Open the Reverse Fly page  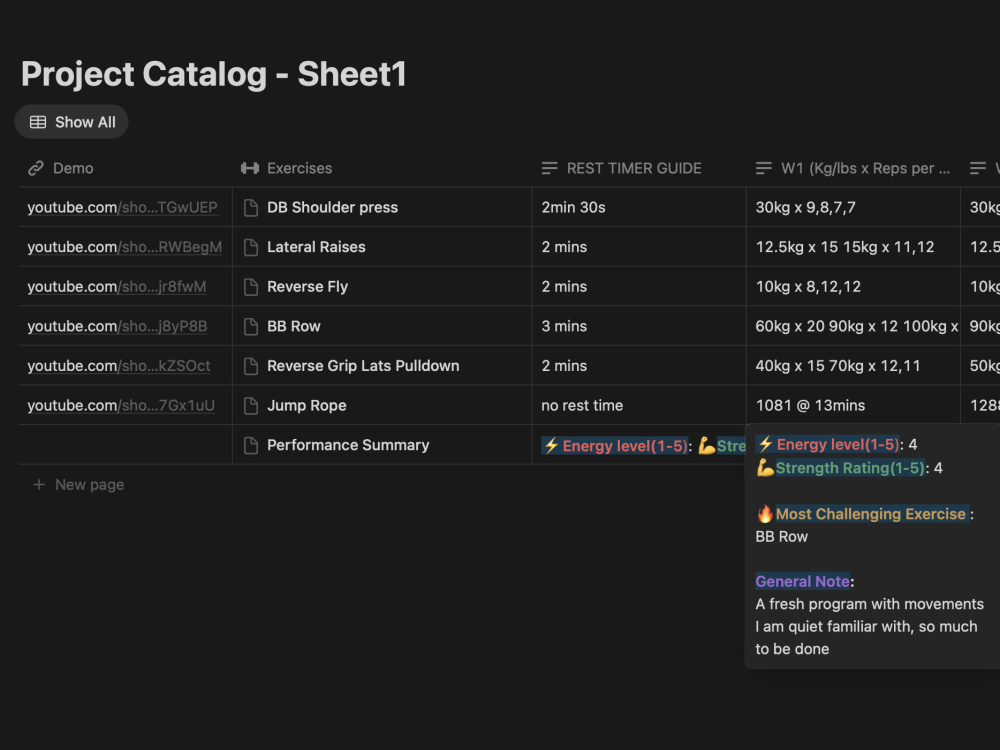307,286
